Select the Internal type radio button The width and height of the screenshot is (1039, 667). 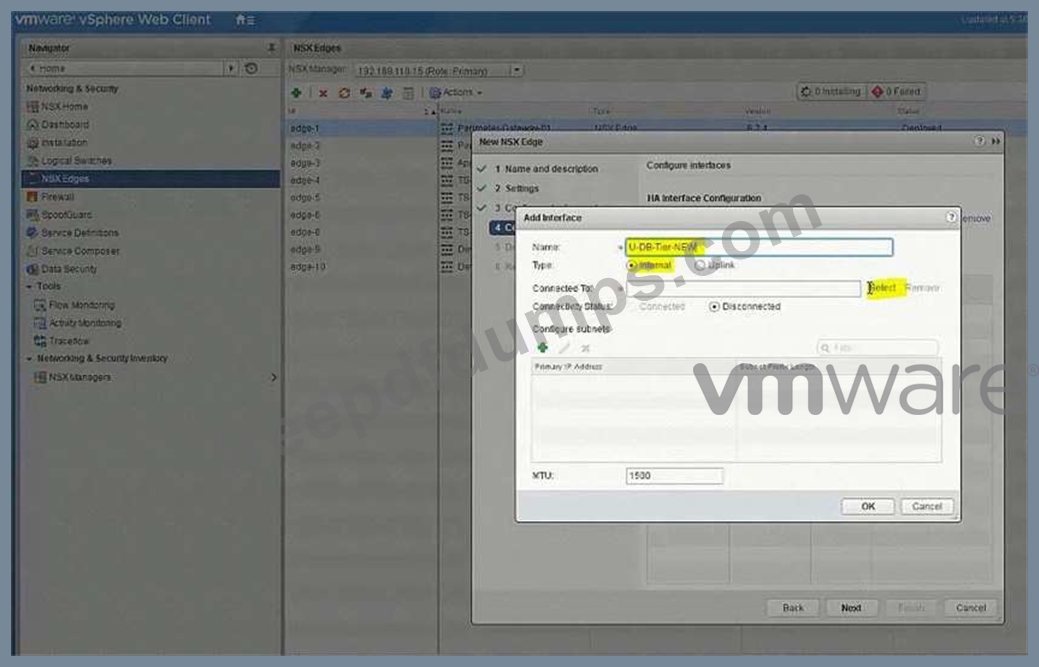point(631,265)
